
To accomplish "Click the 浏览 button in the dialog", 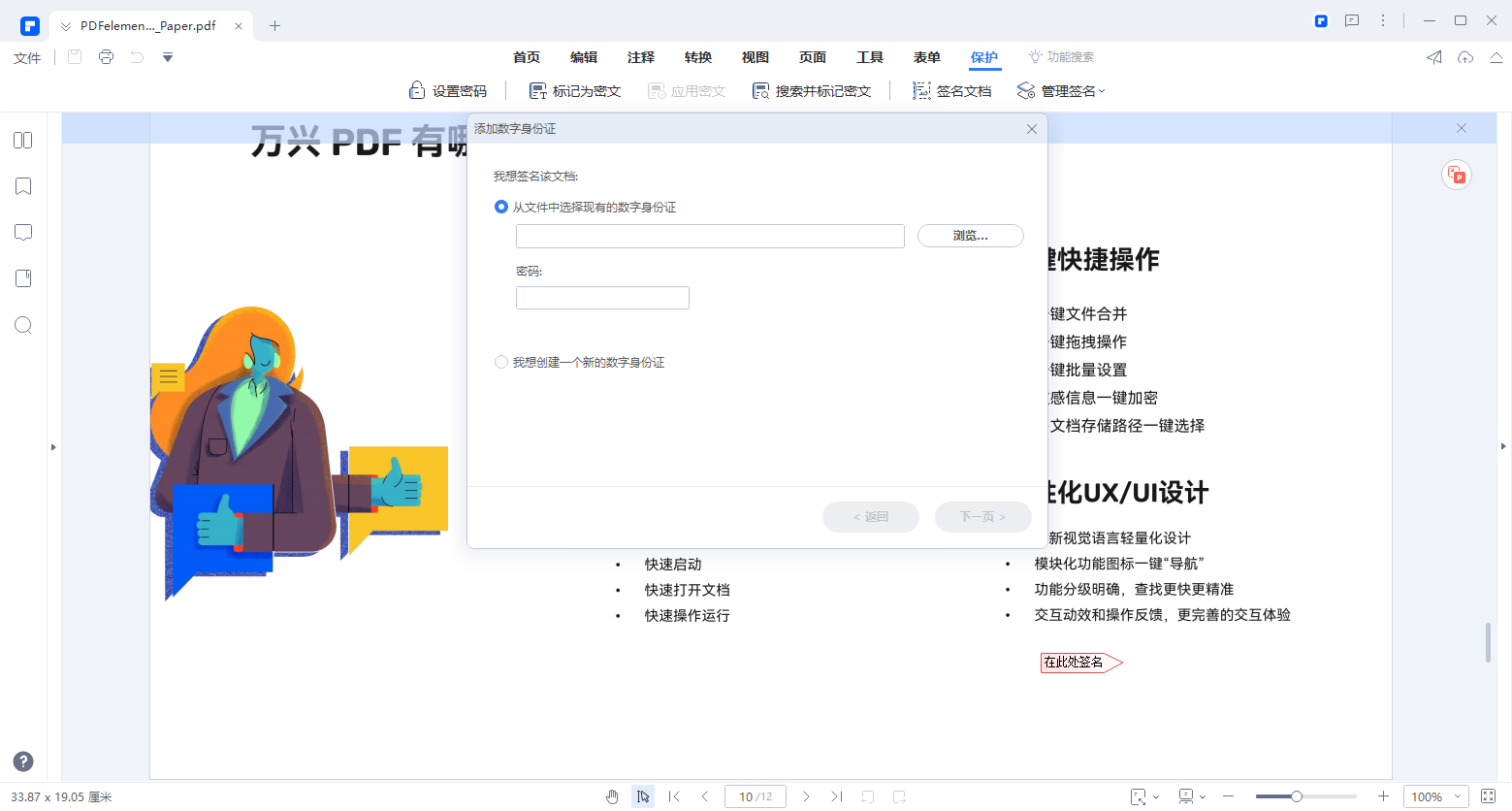I will coord(970,236).
